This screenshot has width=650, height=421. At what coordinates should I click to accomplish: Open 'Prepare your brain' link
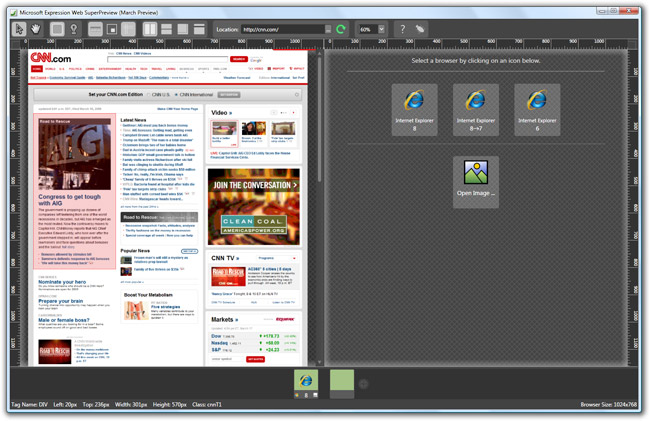point(61,301)
